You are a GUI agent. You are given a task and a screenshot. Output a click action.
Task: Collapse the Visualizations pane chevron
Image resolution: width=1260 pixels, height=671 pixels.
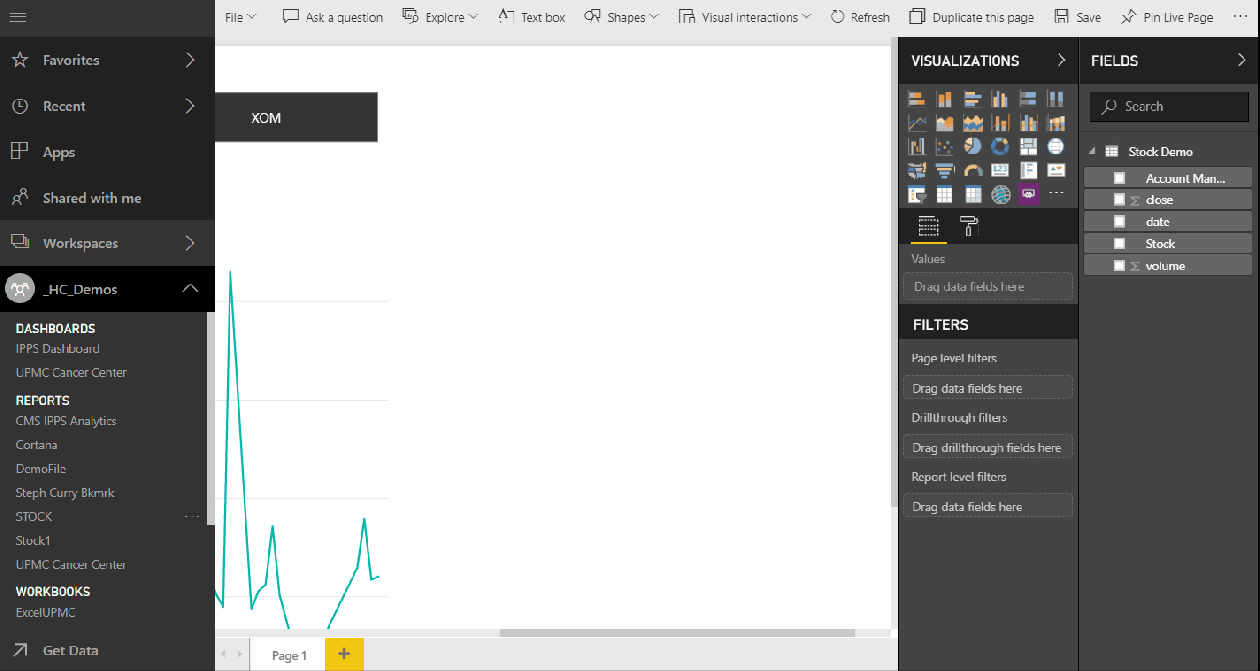click(1061, 60)
